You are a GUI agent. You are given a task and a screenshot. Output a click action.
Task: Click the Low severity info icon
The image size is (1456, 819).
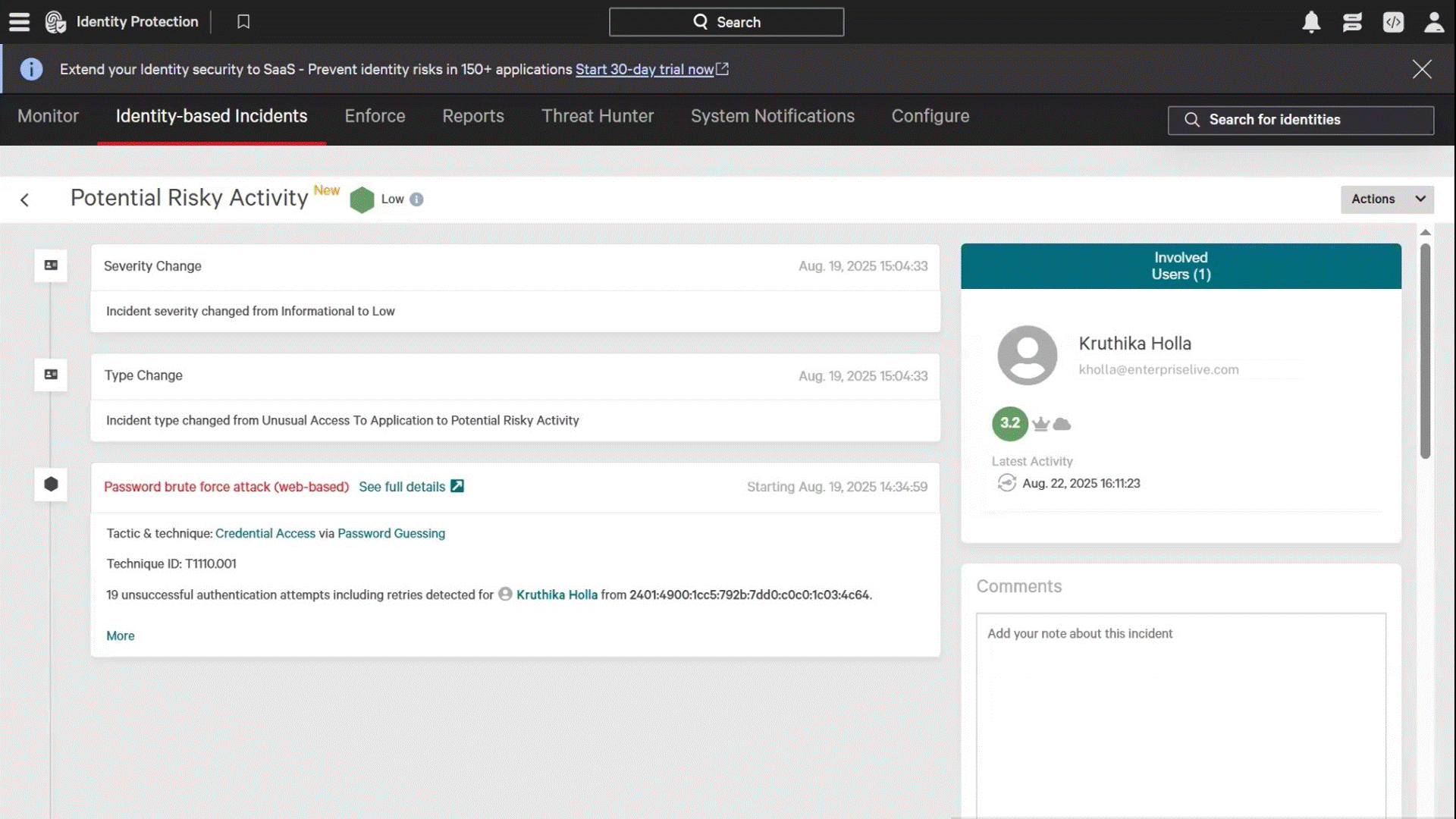pos(416,199)
